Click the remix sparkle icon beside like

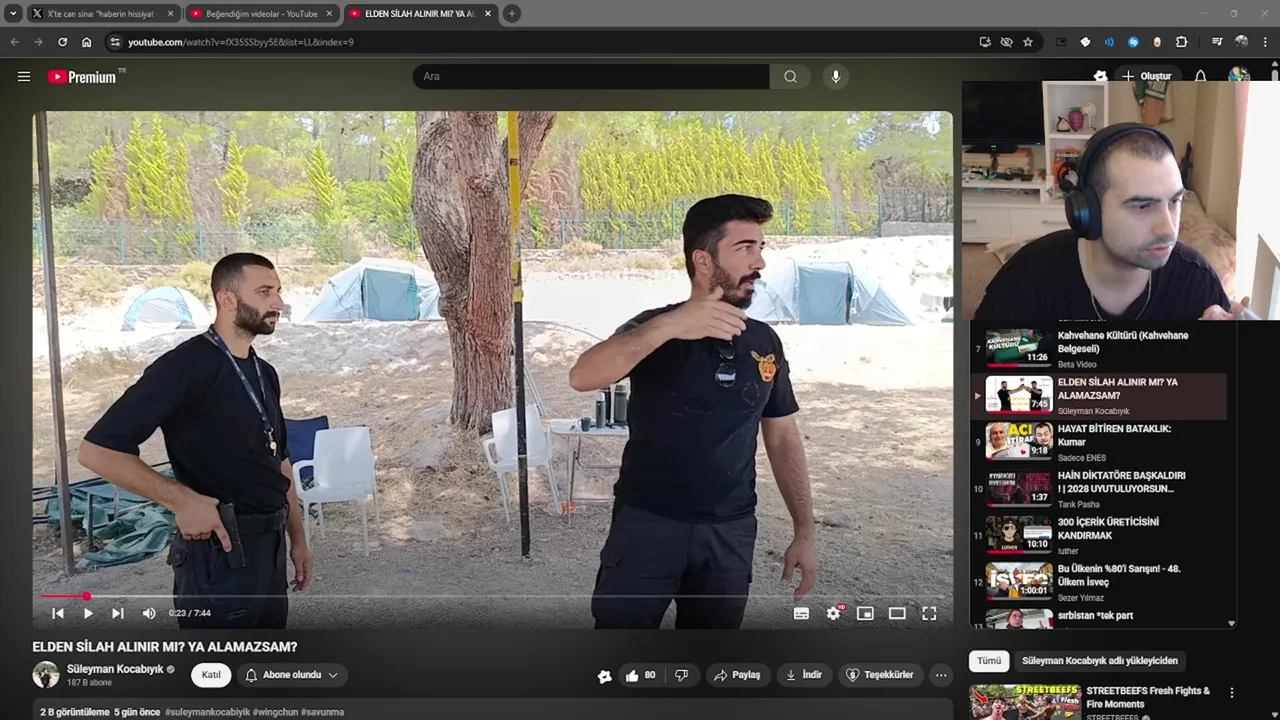tap(604, 676)
